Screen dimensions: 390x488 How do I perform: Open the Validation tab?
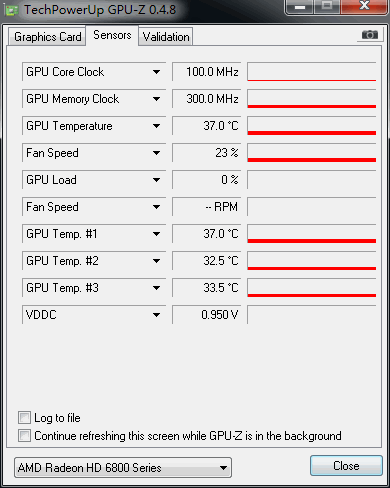point(166,37)
